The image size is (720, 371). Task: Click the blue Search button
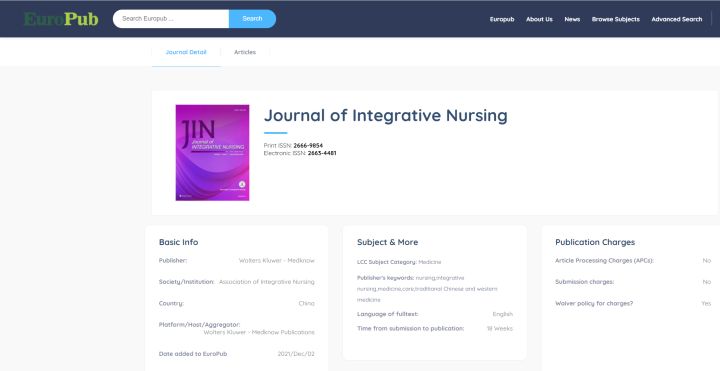(253, 19)
